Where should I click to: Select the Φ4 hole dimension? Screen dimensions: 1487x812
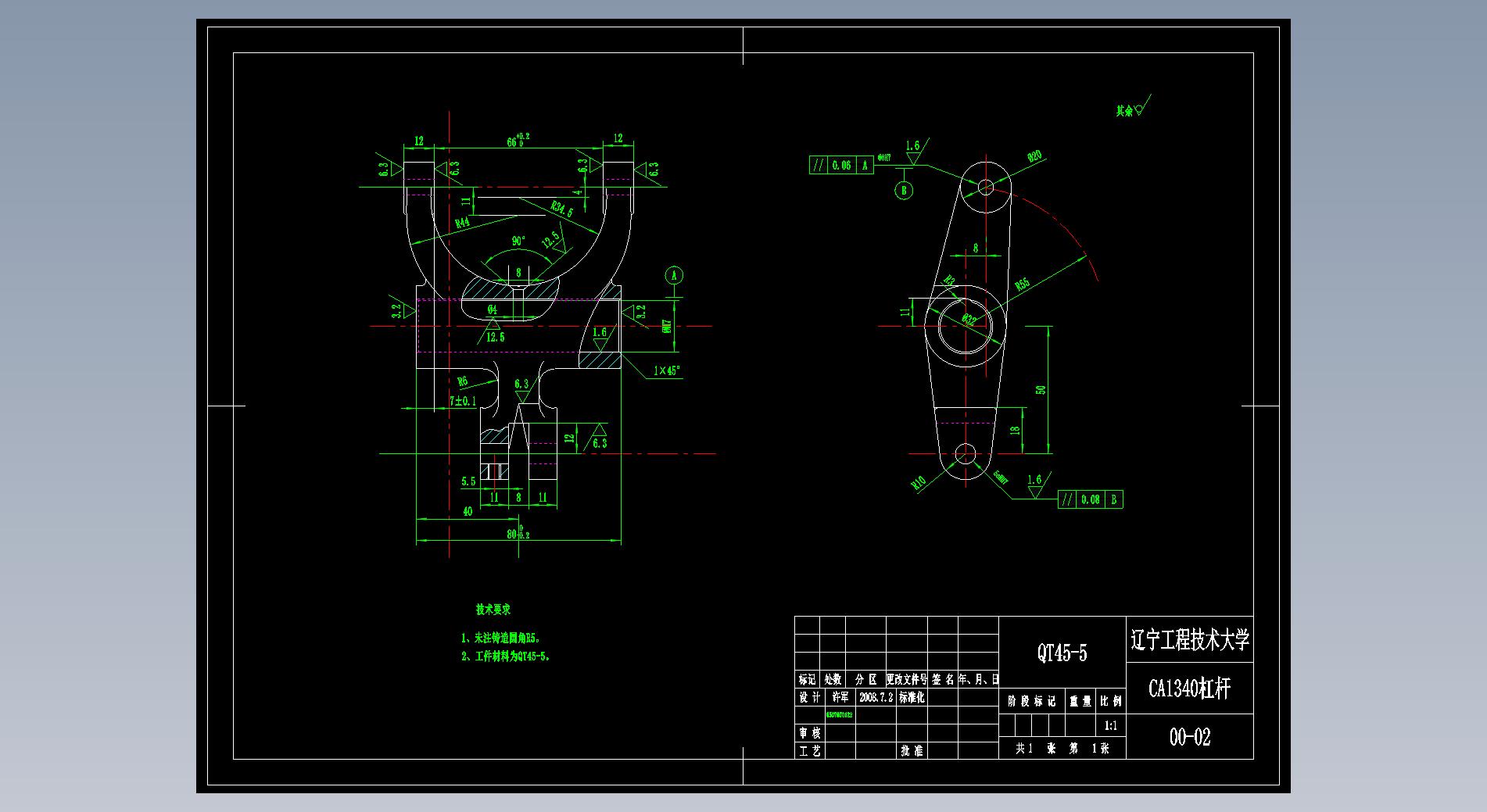point(492,310)
